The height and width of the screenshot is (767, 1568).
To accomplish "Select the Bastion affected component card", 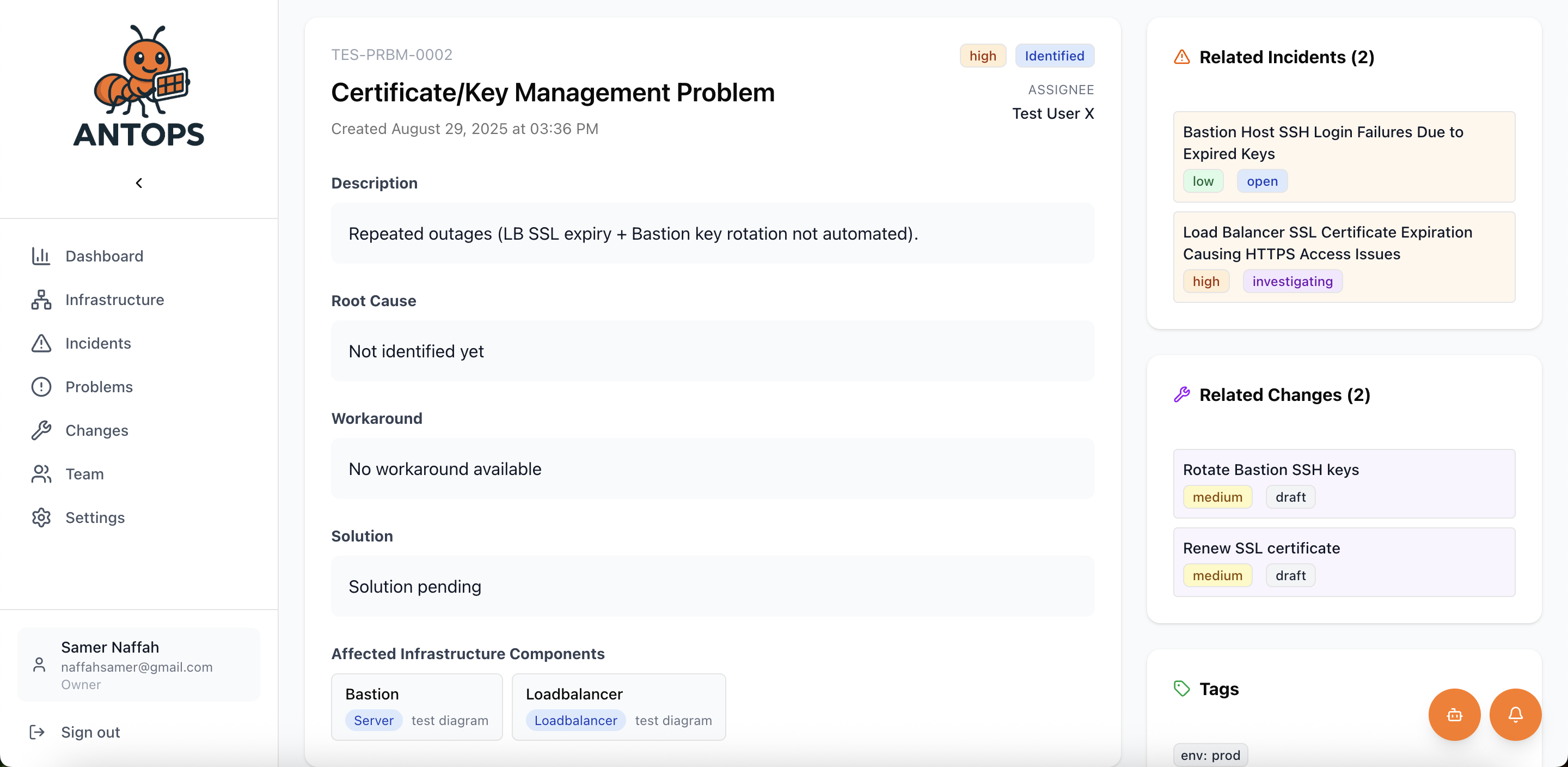I will [x=417, y=707].
